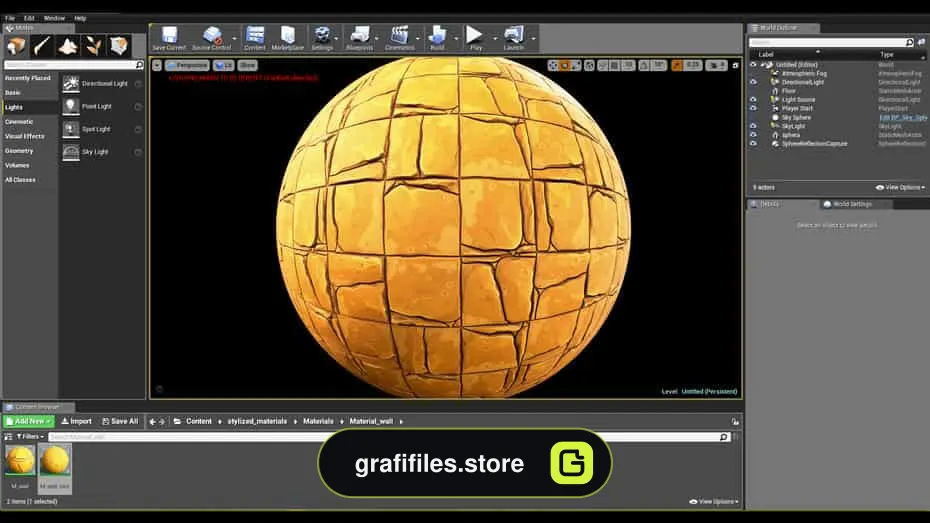Click the green Add New button
This screenshot has height=523, width=930.
click(28, 422)
